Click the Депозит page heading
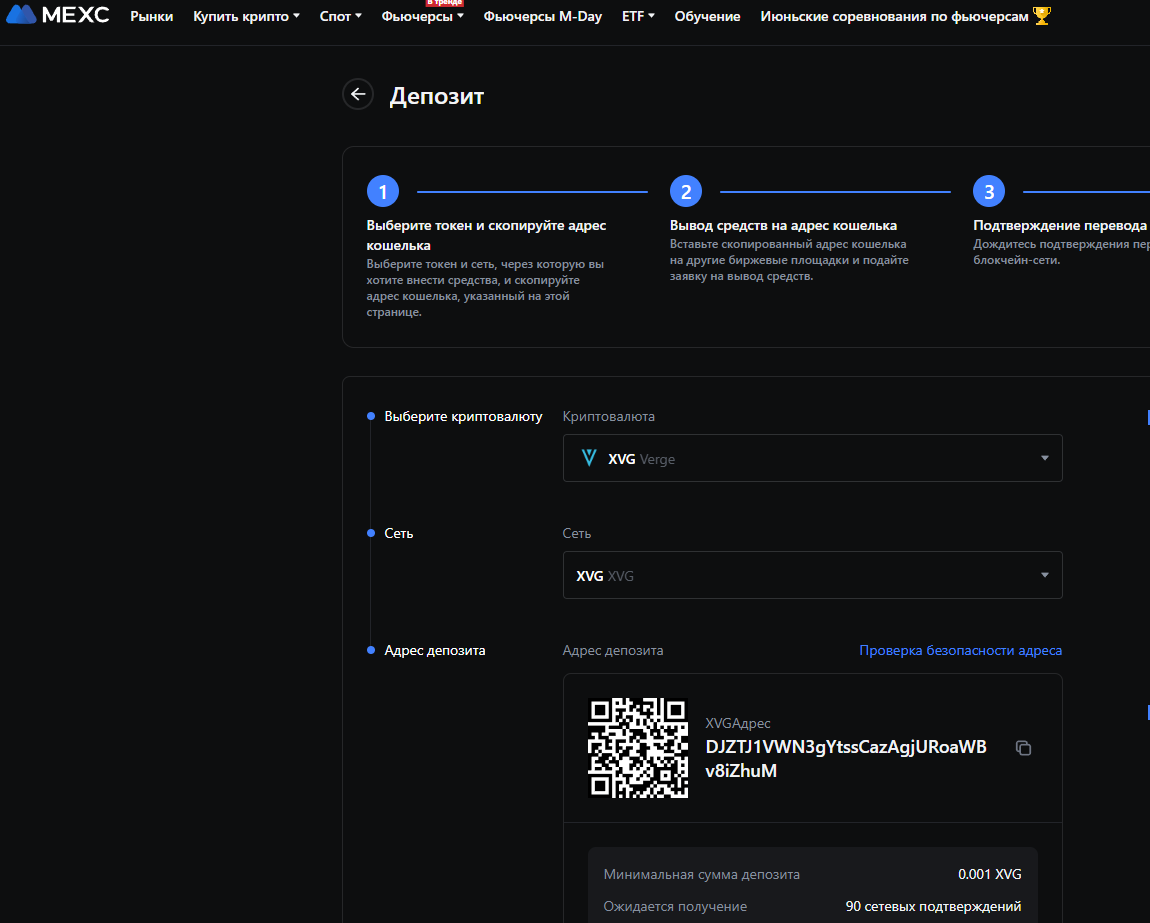The image size is (1150, 923). (x=436, y=95)
